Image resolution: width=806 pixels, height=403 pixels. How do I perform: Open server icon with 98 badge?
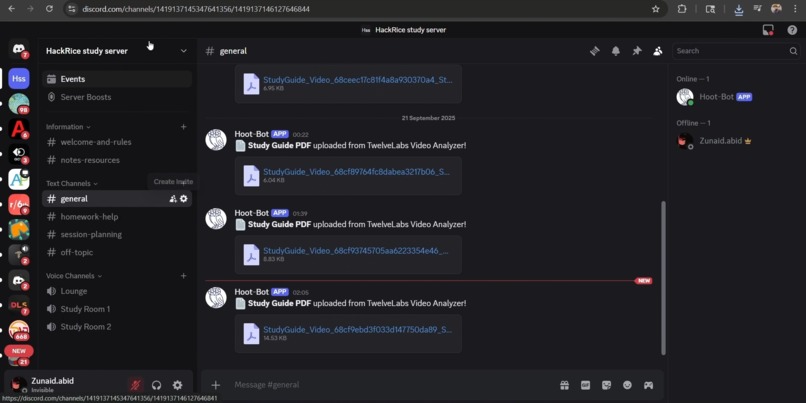point(19,104)
